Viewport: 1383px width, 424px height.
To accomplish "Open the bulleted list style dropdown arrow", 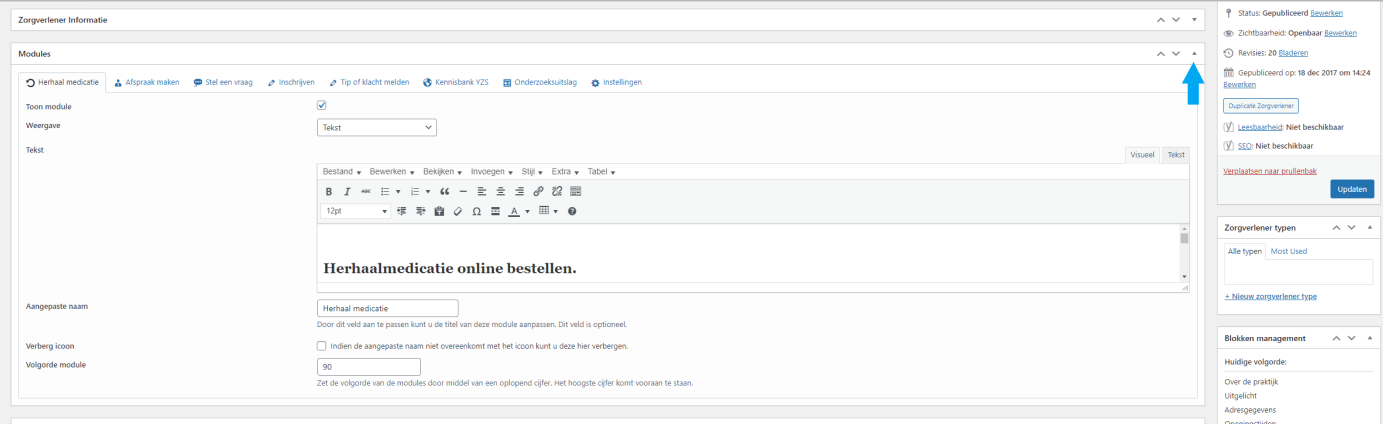I will click(x=398, y=191).
